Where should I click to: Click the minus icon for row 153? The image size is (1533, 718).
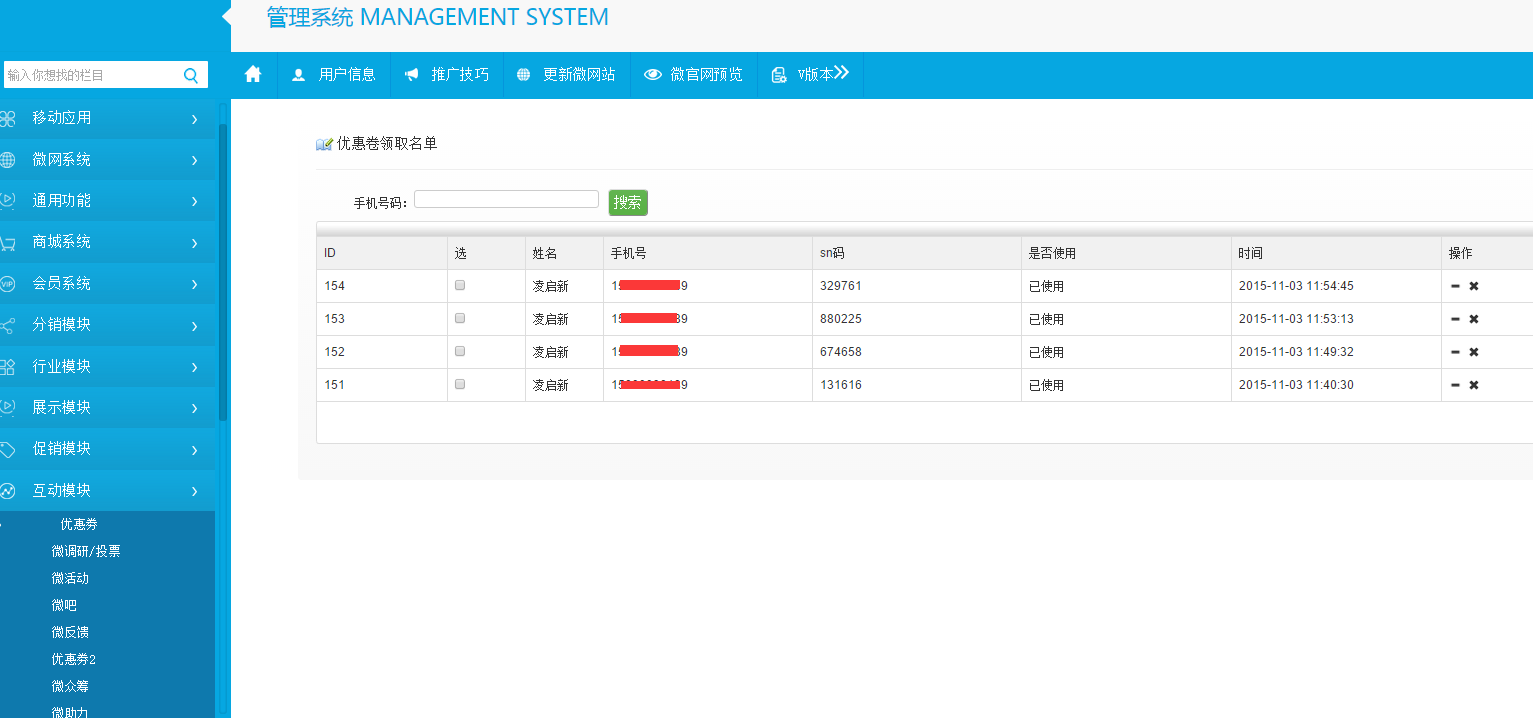tap(1455, 319)
